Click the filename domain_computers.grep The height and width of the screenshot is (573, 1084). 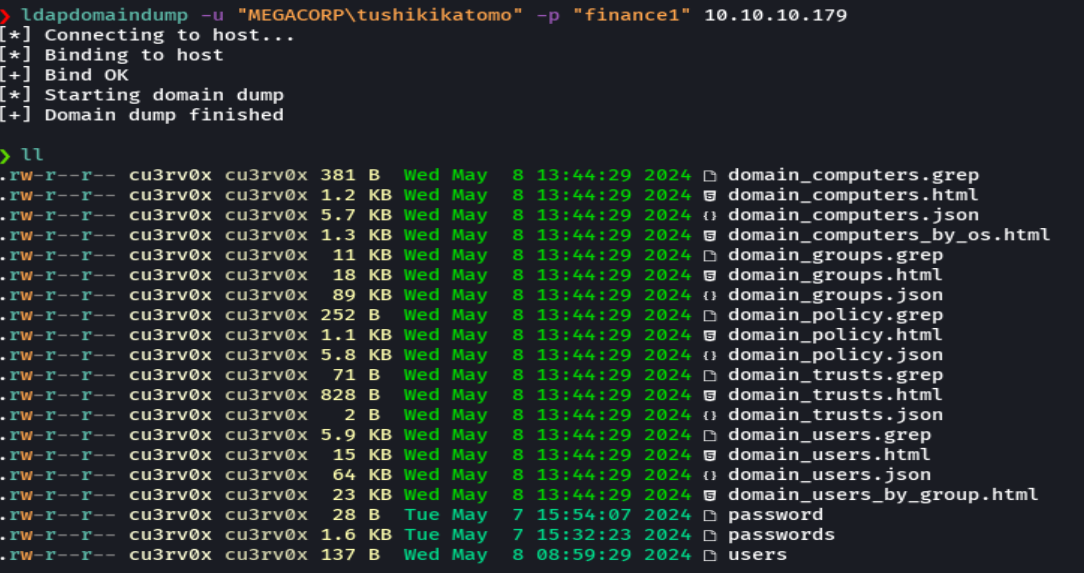[x=853, y=176]
